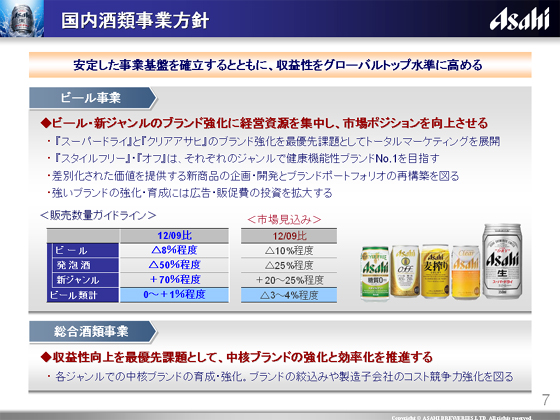560x420 pixels.
Task: Click the Asahi logo in header
Action: click(x=519, y=19)
